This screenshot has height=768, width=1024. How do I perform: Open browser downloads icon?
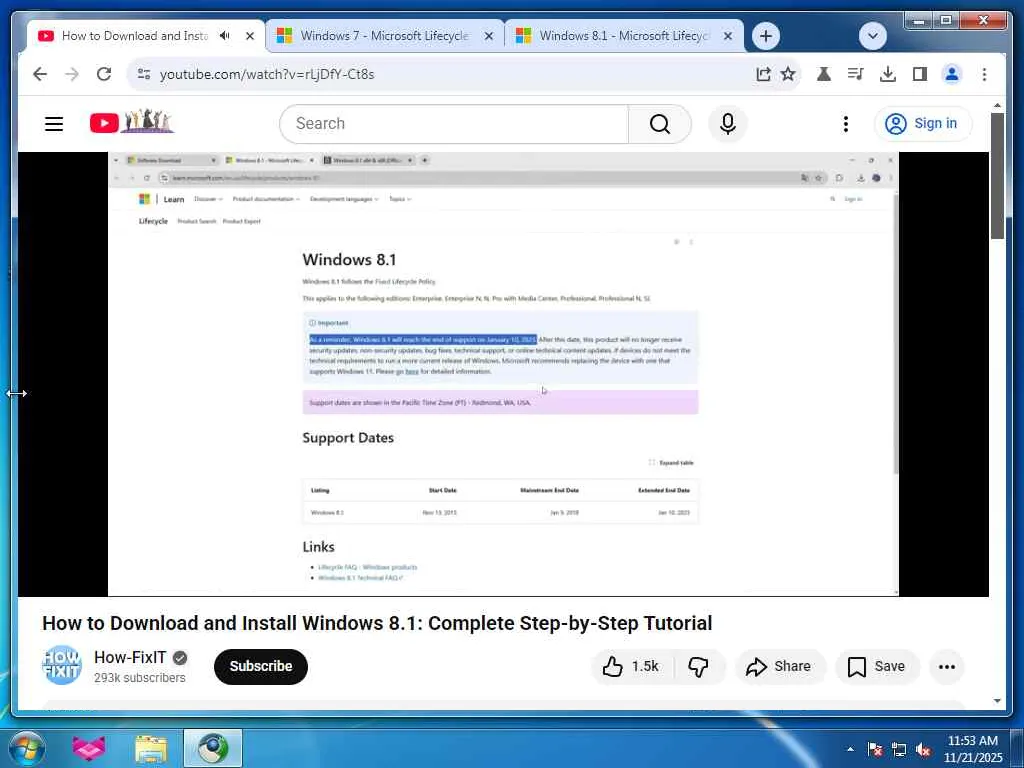coord(888,74)
